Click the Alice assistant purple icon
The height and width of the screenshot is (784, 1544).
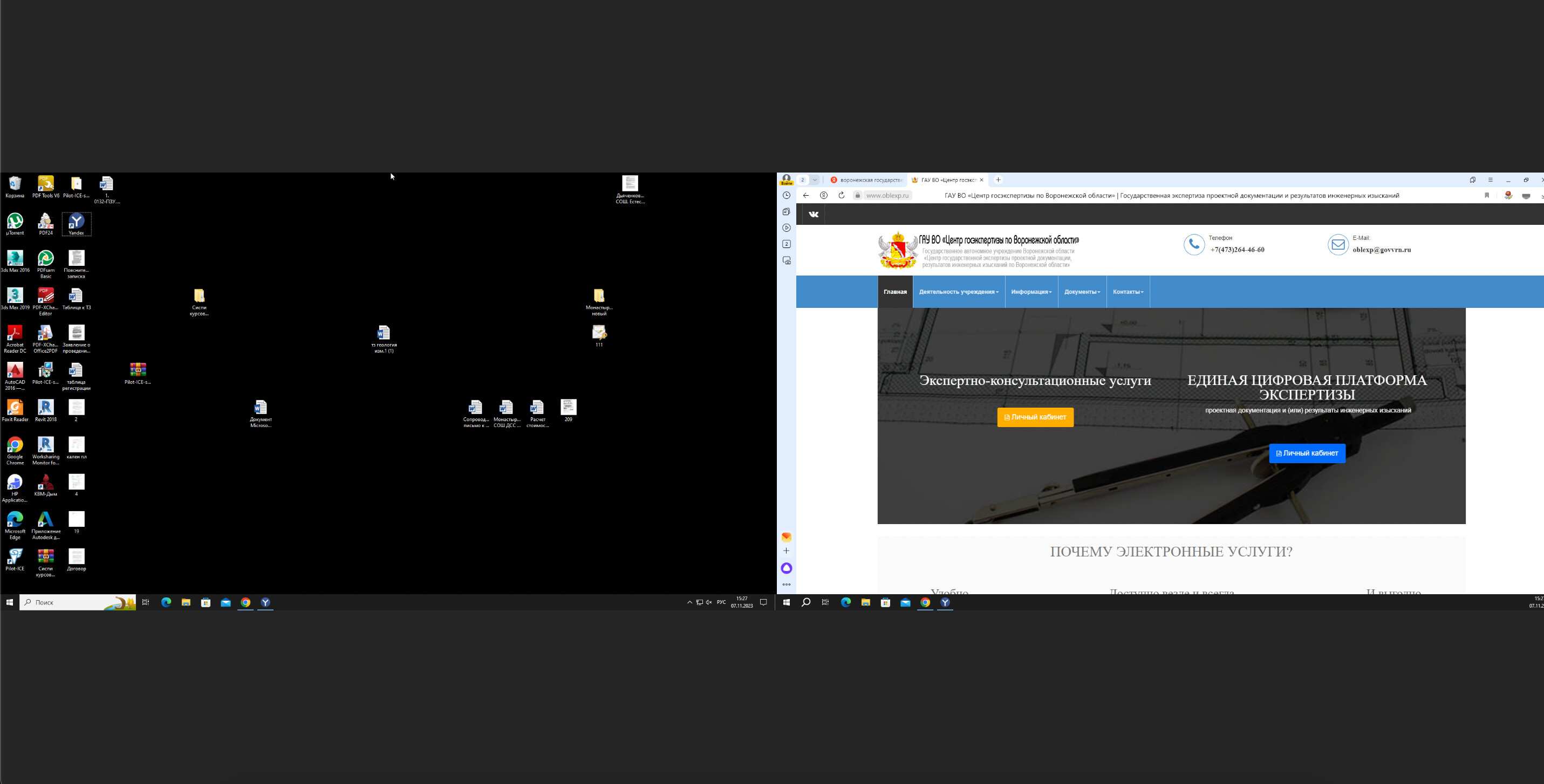pyautogui.click(x=787, y=568)
